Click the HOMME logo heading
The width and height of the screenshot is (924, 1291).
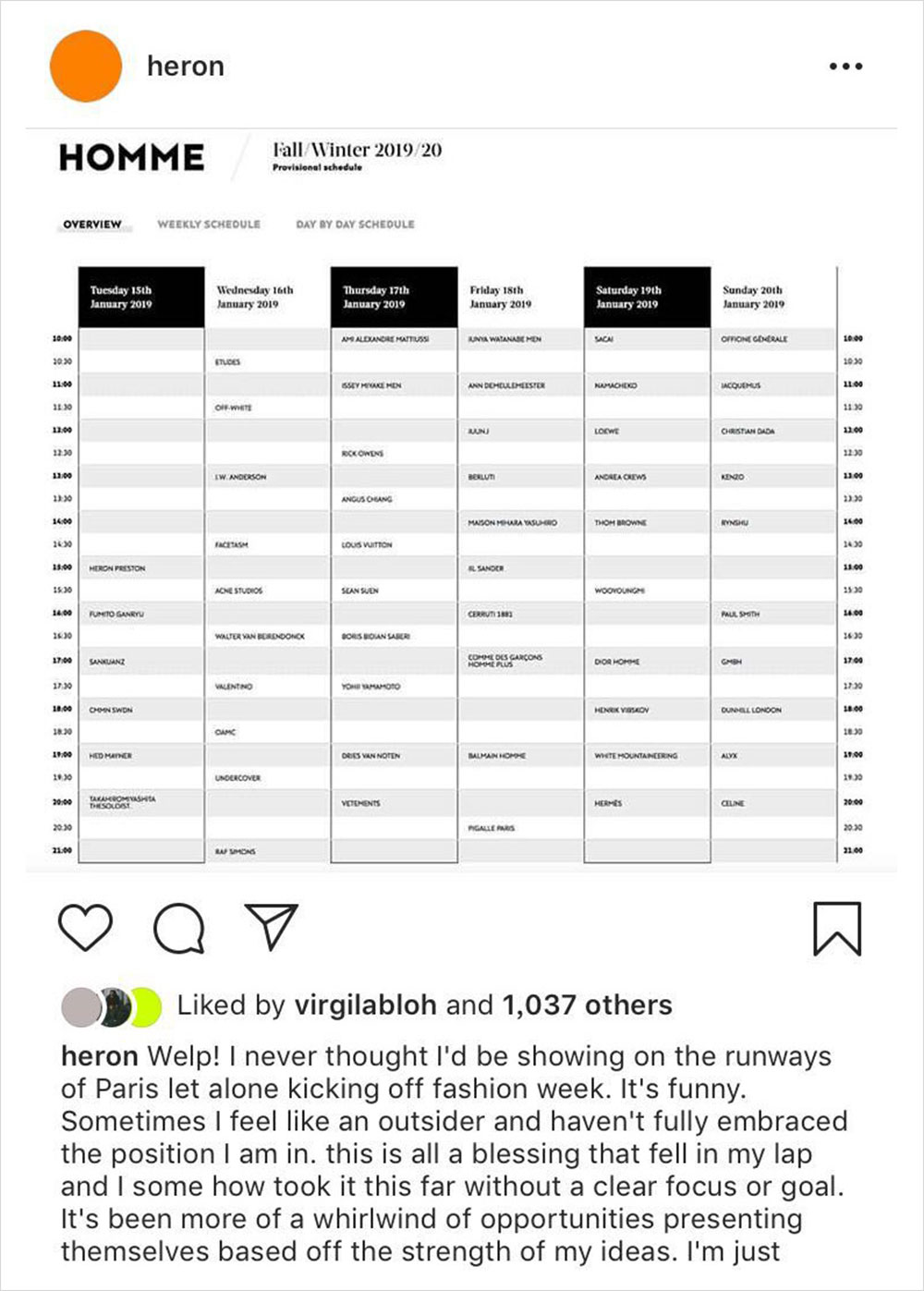coord(131,158)
